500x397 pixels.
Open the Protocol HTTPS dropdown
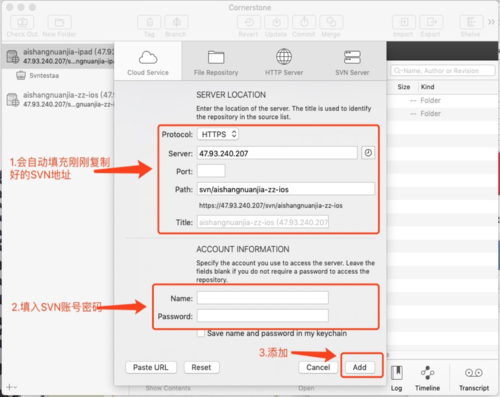[218, 134]
